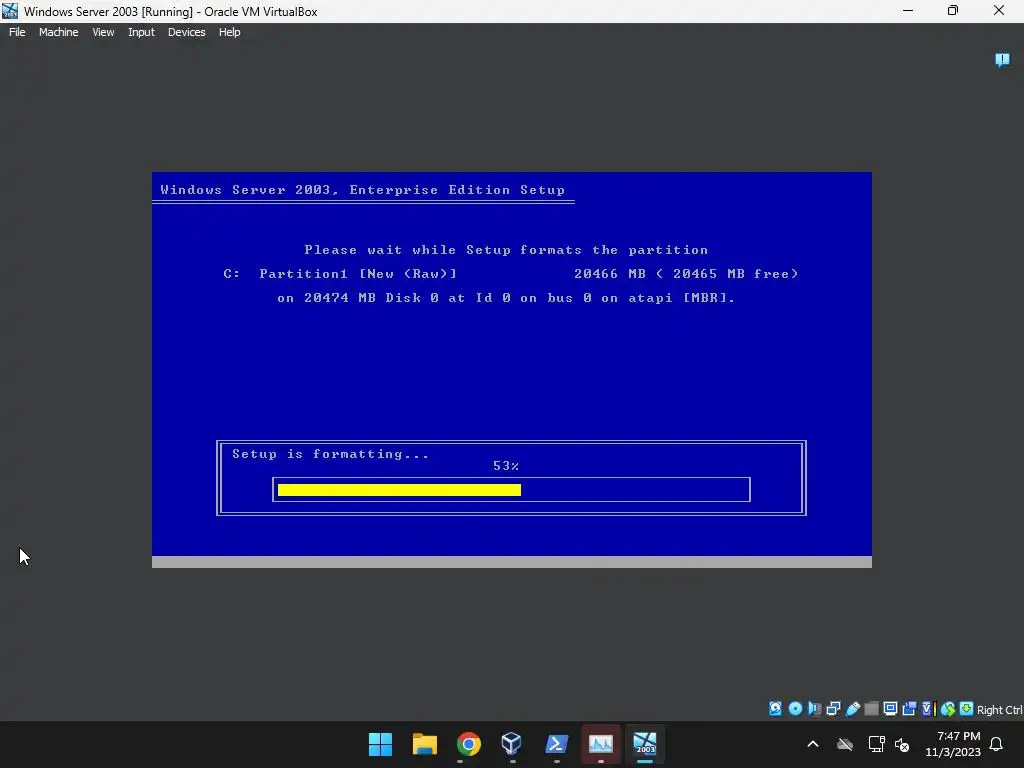This screenshot has height=768, width=1024.
Task: Click the network adapter status icon
Action: [833, 709]
